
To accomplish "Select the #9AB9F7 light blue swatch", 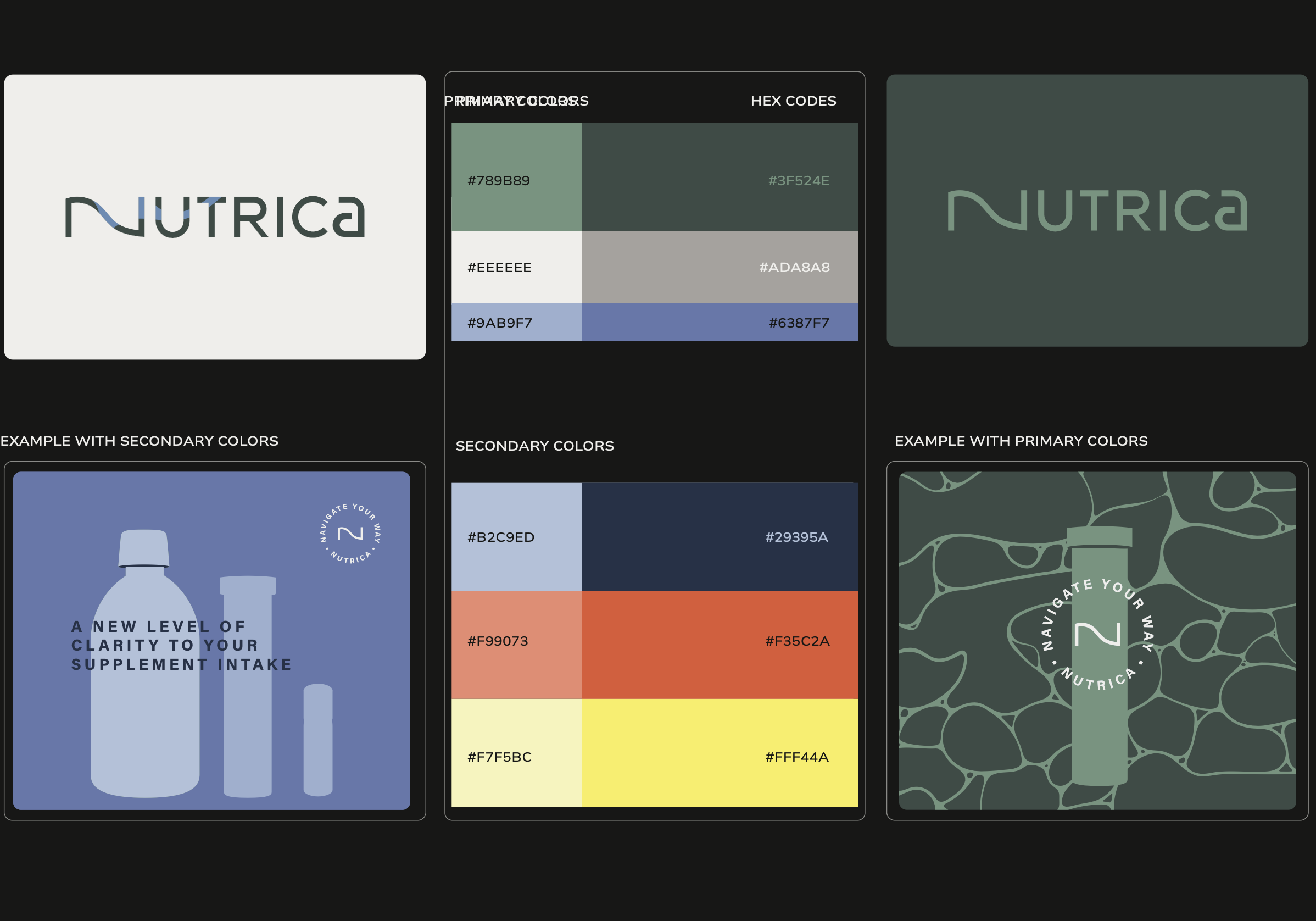I will click(516, 322).
